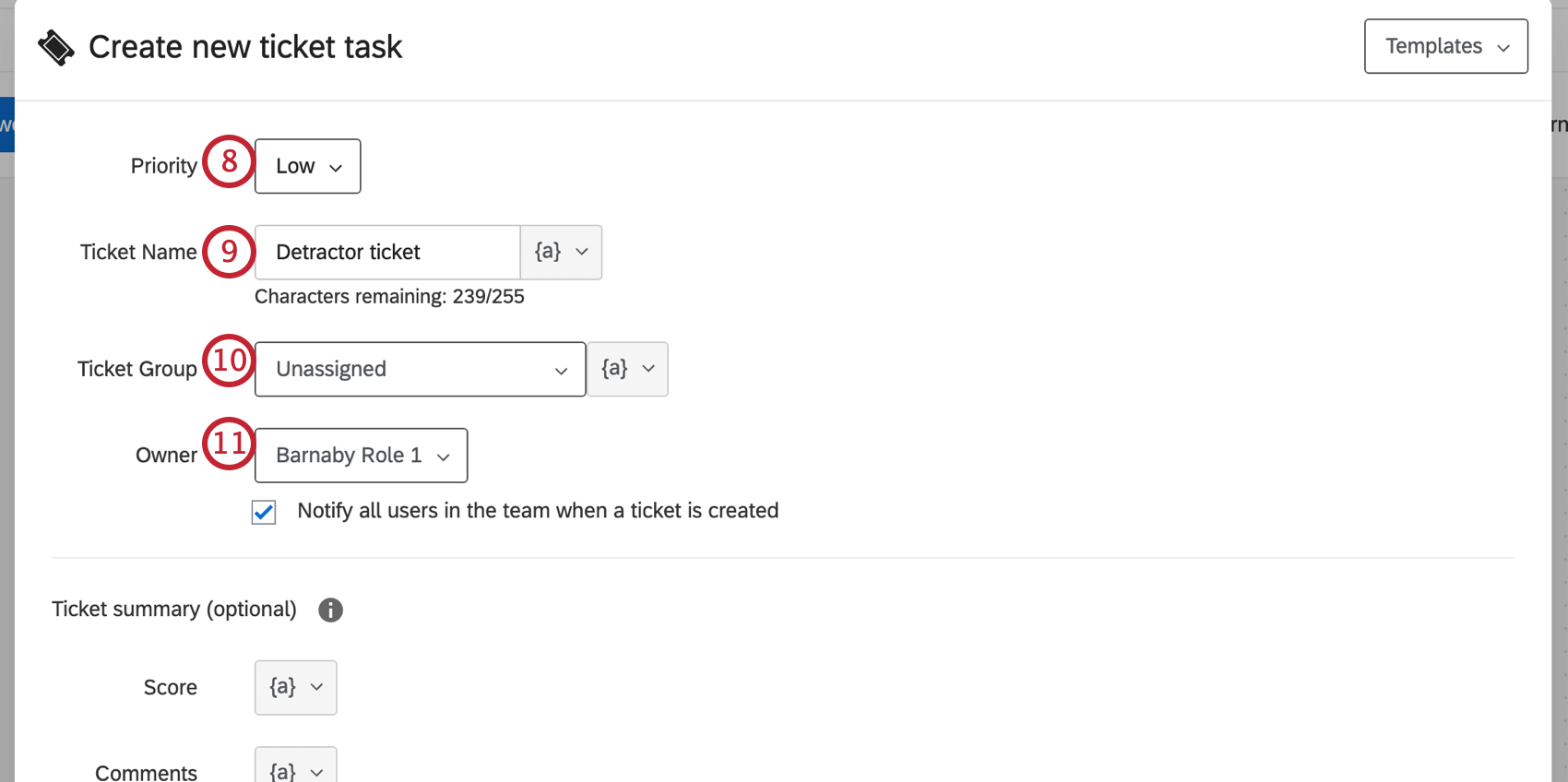This screenshot has width=1568, height=782.
Task: Open the {a} piped text menu for Ticket Name
Action: (x=561, y=252)
